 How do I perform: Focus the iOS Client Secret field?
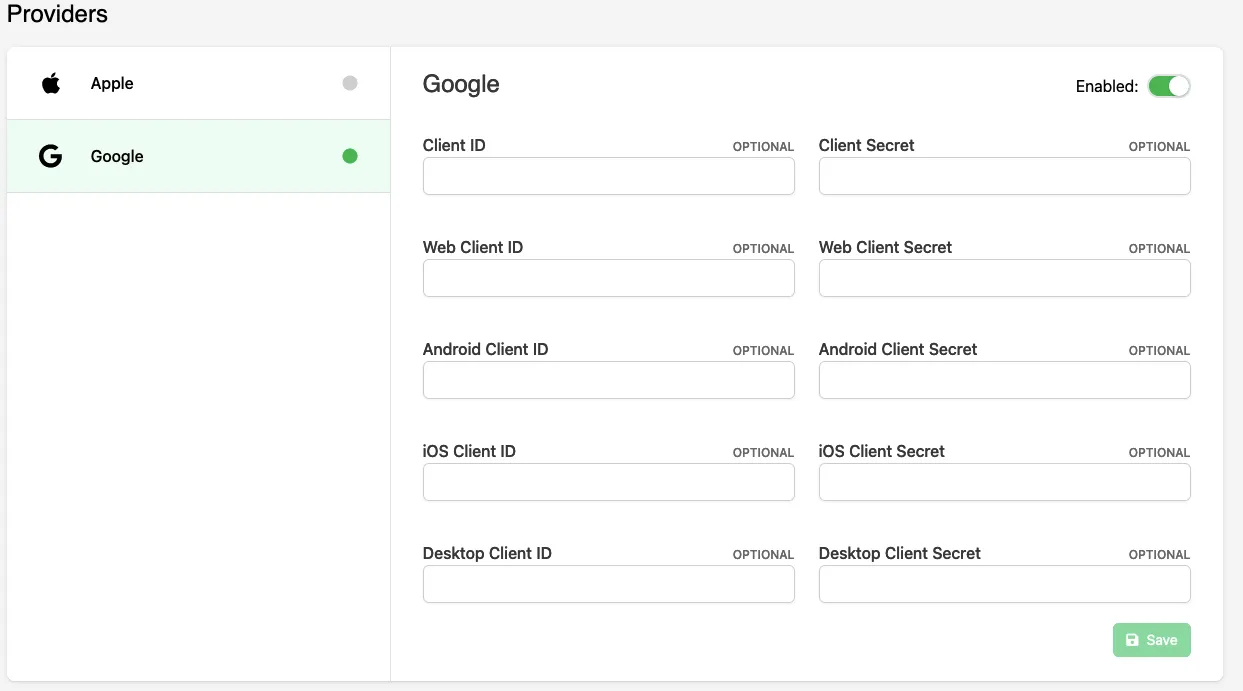point(1005,482)
